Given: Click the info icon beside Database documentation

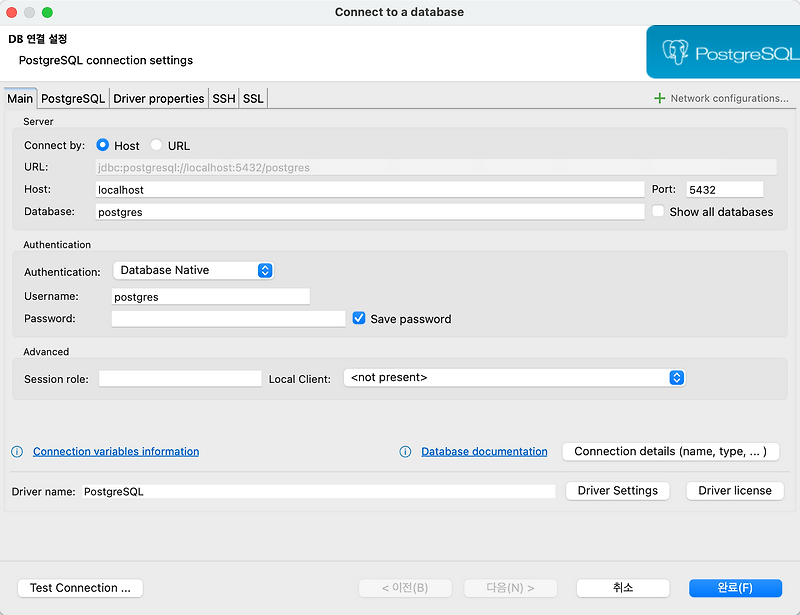Looking at the screenshot, I should coord(404,451).
